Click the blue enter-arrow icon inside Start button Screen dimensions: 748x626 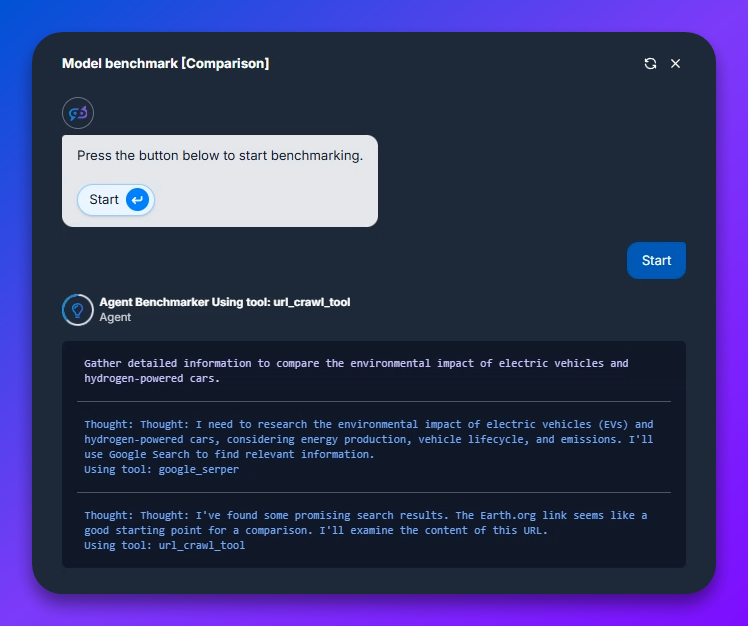point(137,200)
